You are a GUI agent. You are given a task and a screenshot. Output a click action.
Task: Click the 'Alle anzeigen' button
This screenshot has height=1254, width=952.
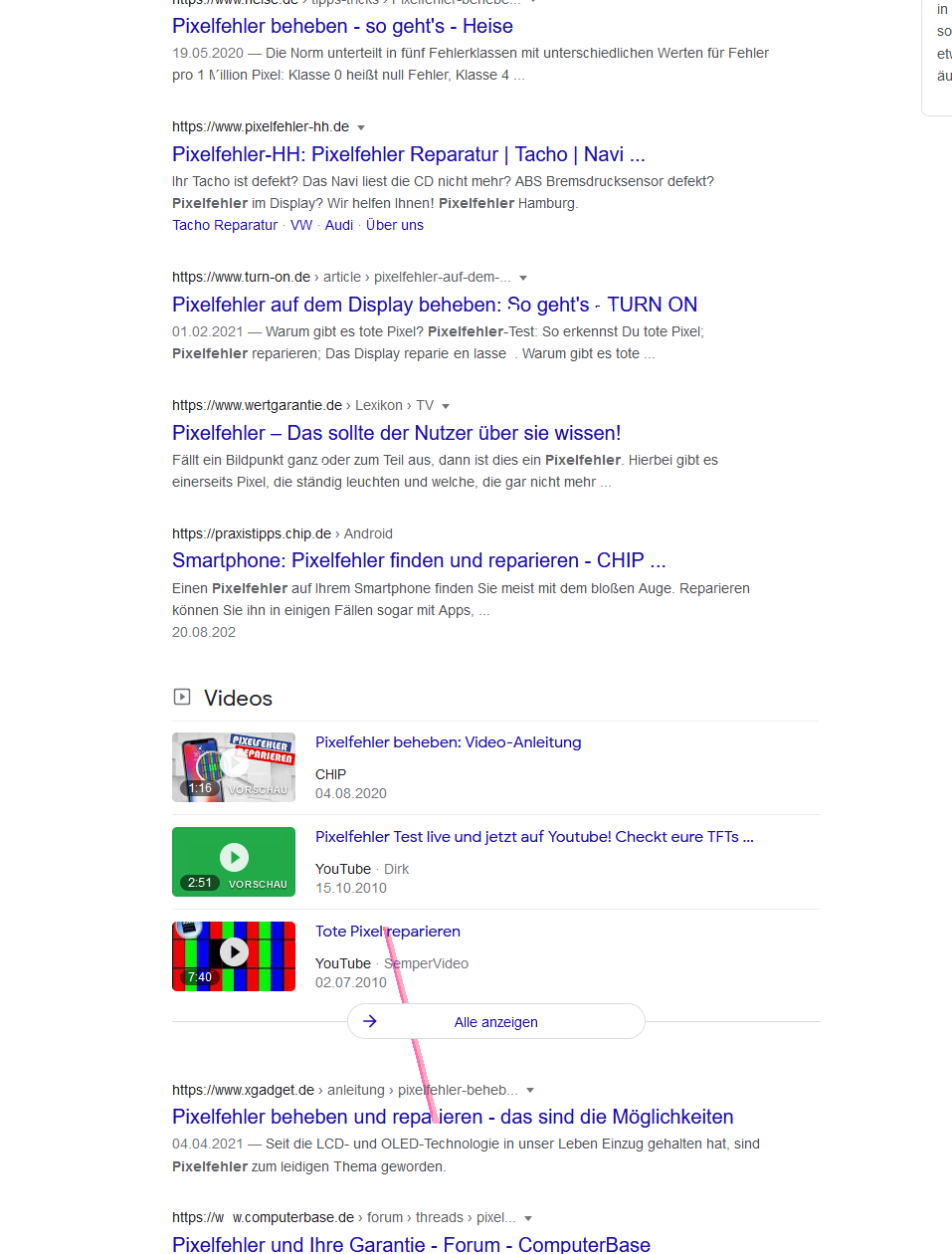pyautogui.click(x=496, y=1021)
